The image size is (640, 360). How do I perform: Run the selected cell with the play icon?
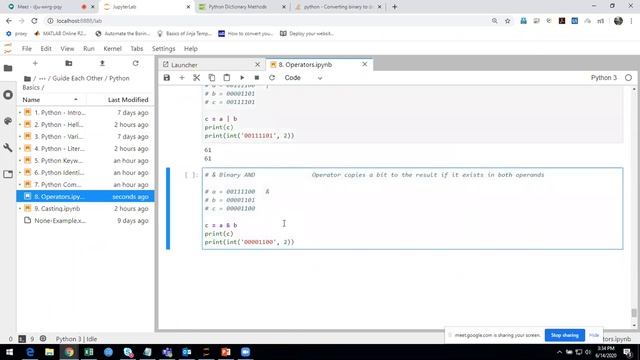(242, 78)
